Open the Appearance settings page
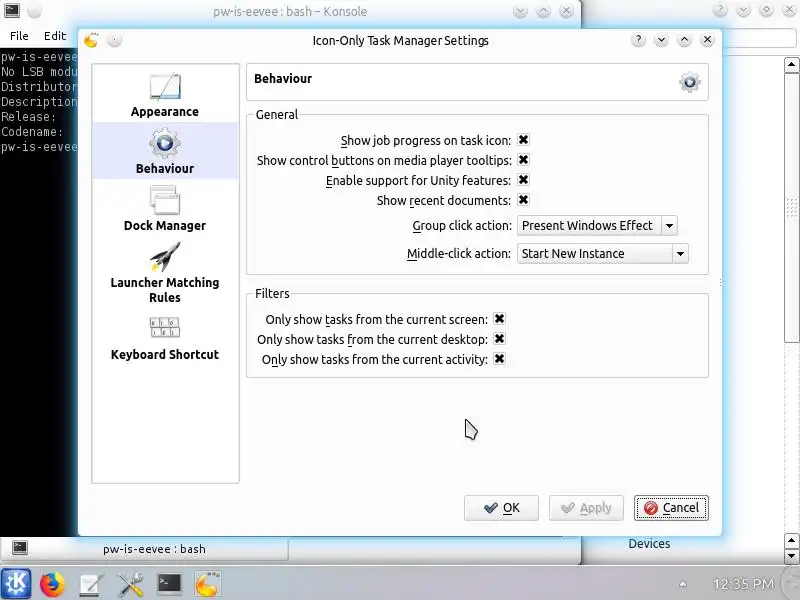Viewport: 800px width, 600px height. point(165,95)
